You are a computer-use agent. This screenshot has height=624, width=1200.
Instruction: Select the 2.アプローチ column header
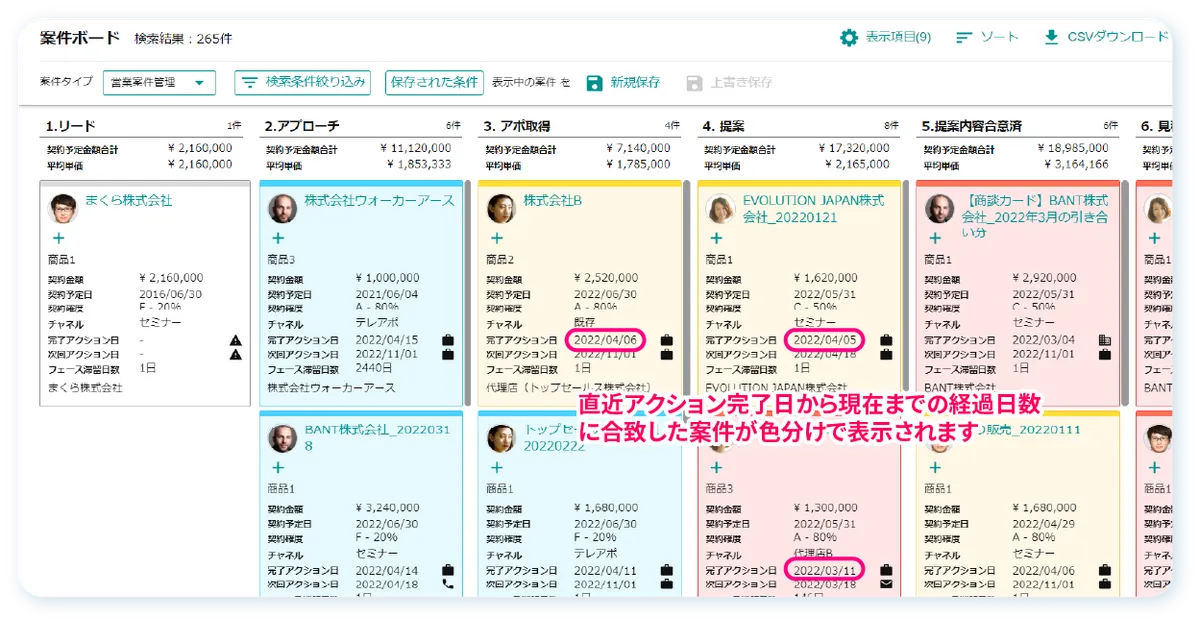point(302,127)
